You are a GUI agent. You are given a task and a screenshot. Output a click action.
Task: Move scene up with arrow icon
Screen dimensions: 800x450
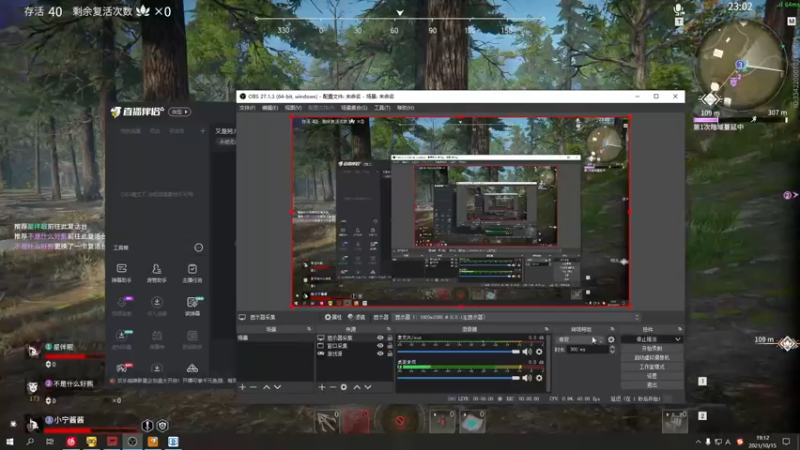[266, 387]
